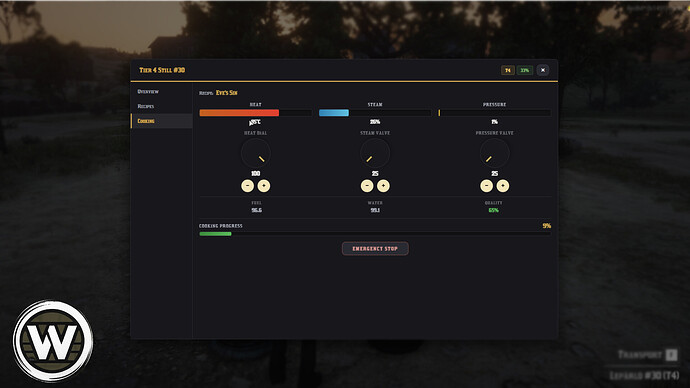The height and width of the screenshot is (388, 690).
Task: Click the Steam Valve value 25
Action: [375, 174]
